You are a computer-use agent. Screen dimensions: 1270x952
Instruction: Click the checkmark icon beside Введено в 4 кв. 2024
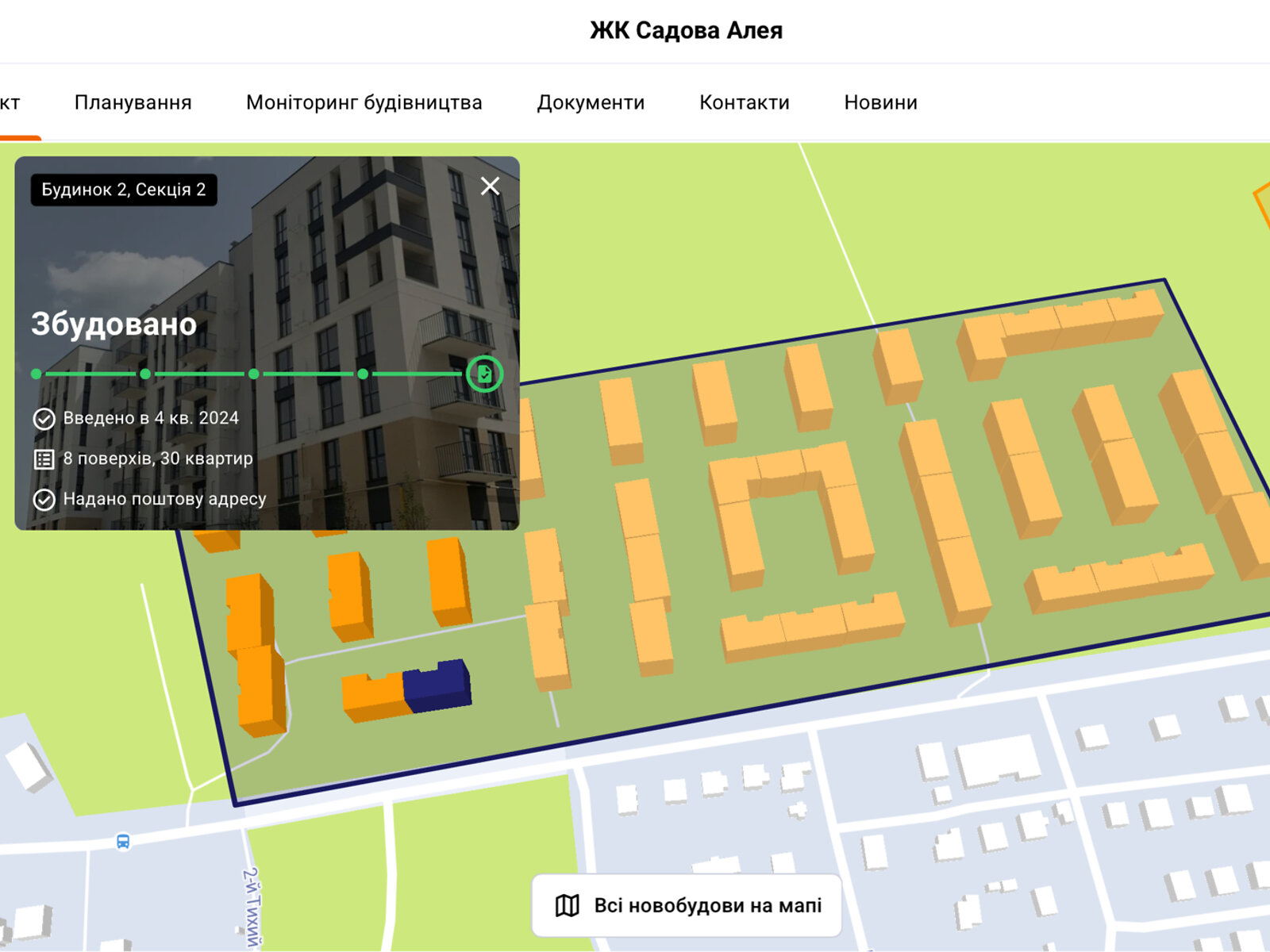(x=44, y=419)
